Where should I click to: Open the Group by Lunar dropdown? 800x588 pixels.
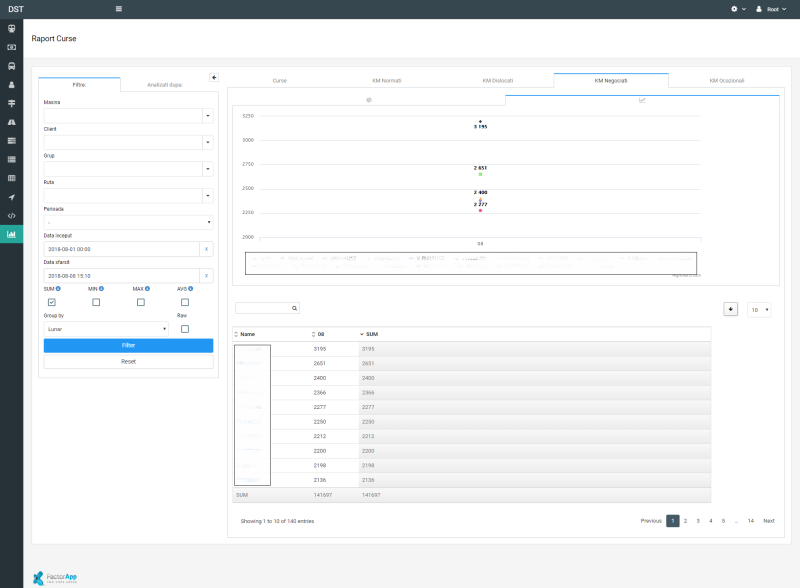tap(106, 328)
